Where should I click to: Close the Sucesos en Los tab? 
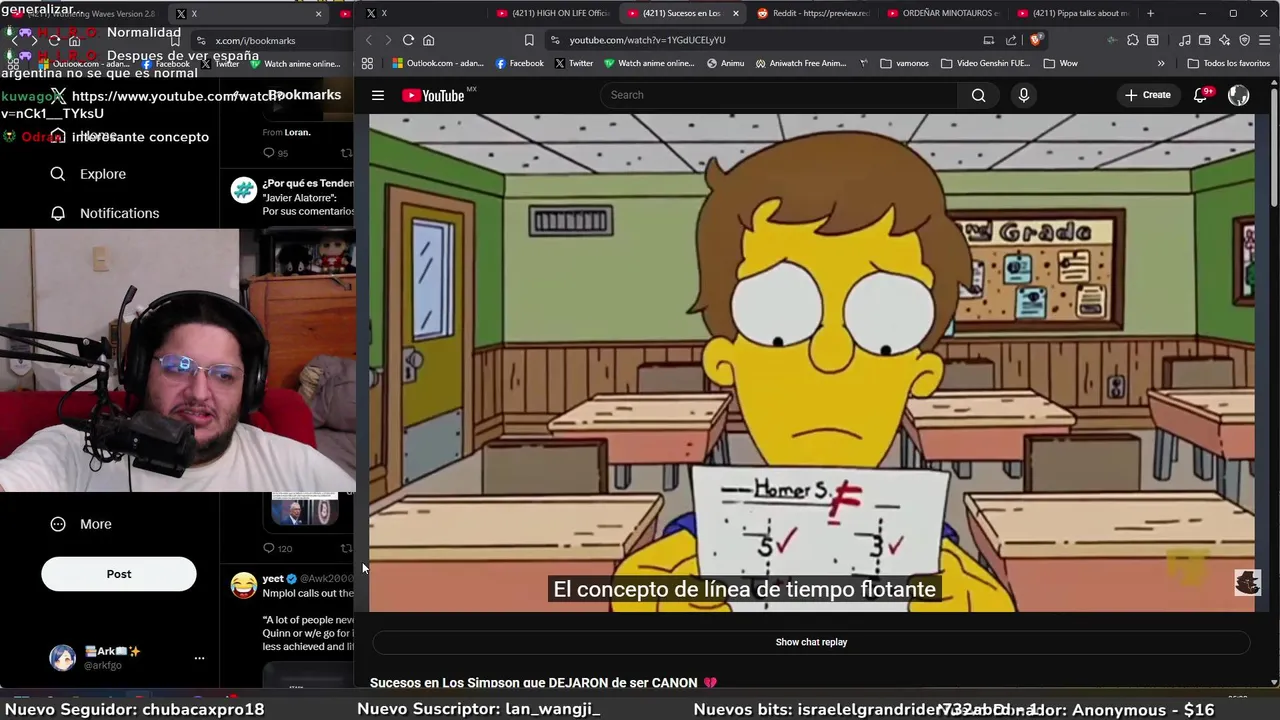(736, 13)
